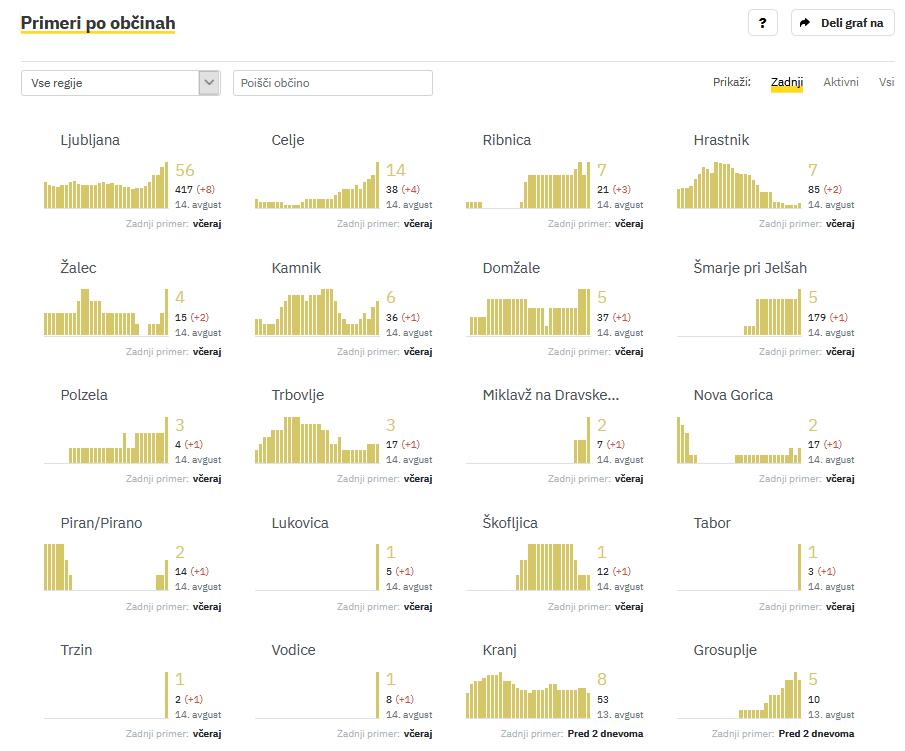Click the Škofljica bar chart
The image size is (905, 751).
[x=528, y=568]
